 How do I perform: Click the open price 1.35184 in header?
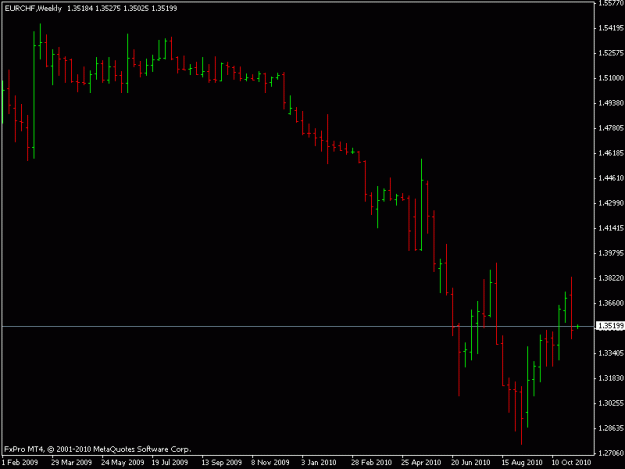[x=80, y=8]
